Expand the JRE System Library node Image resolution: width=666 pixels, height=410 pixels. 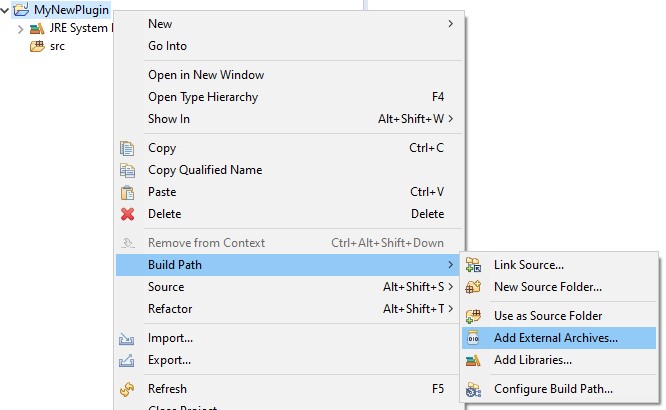pos(20,28)
